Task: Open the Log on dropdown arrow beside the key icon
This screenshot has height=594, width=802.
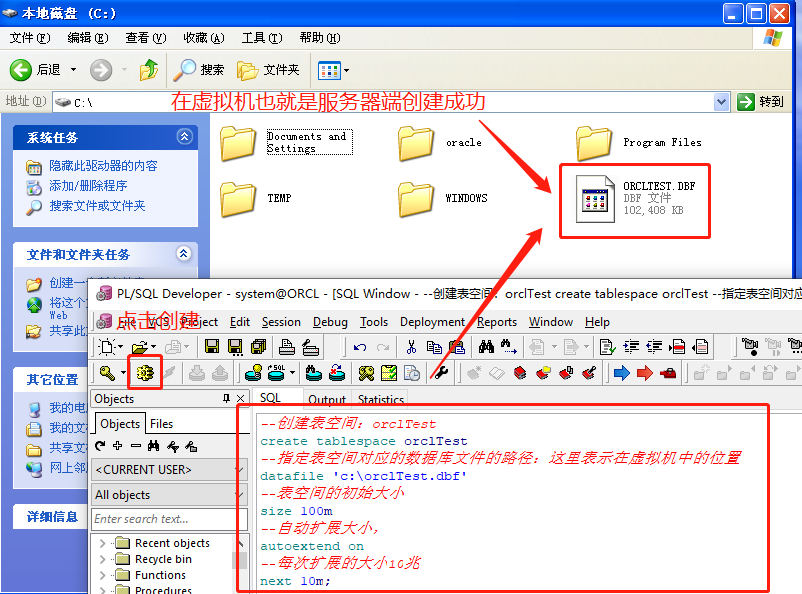Action: pos(123,373)
